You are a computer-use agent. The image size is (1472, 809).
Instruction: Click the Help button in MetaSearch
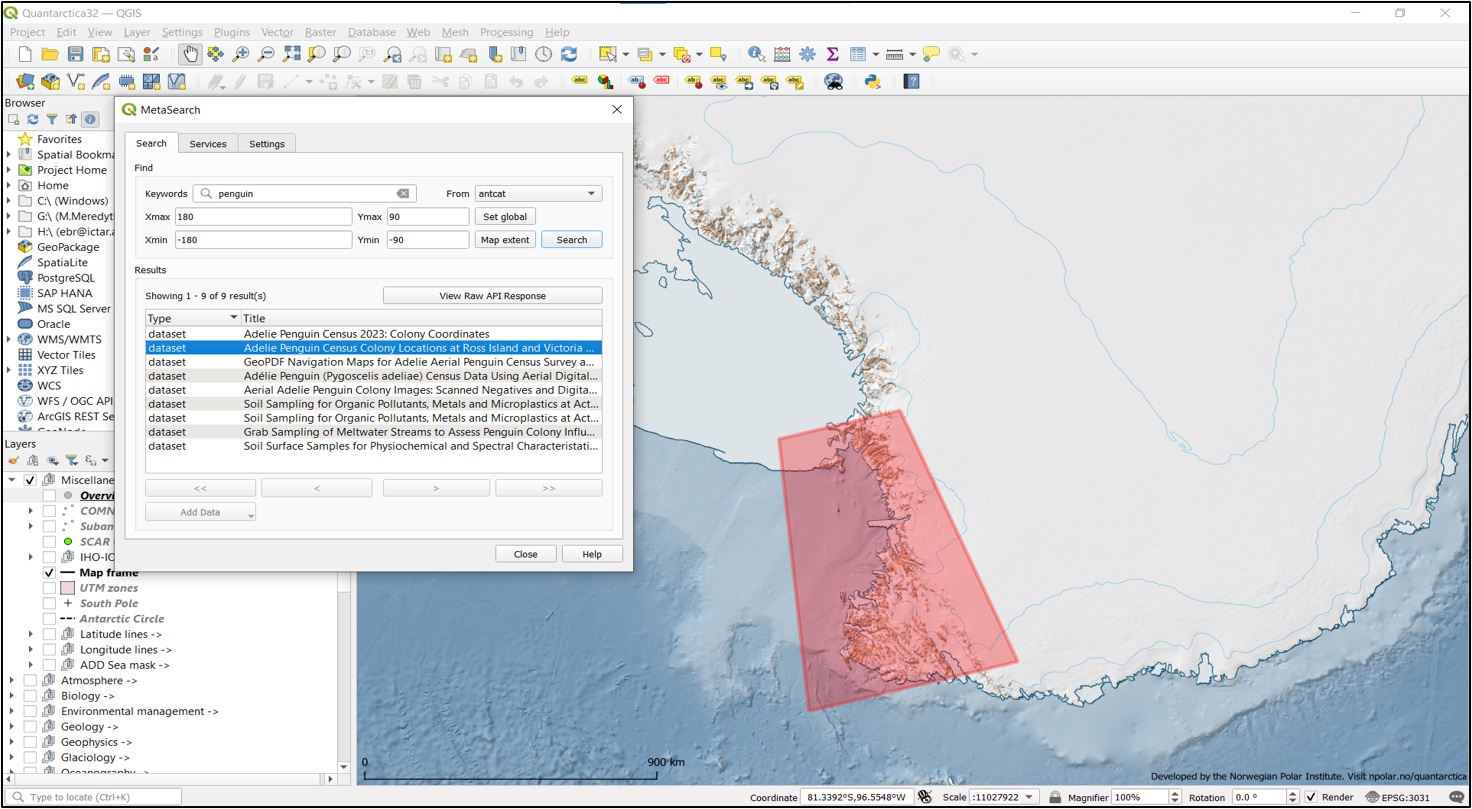tap(592, 554)
